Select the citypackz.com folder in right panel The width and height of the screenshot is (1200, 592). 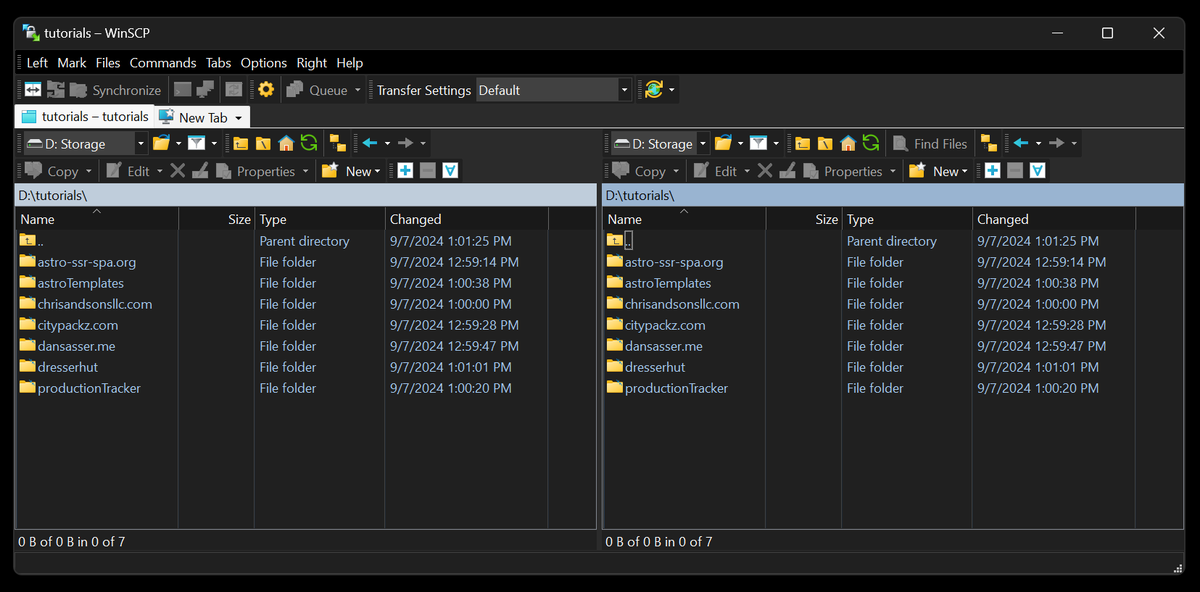point(665,325)
